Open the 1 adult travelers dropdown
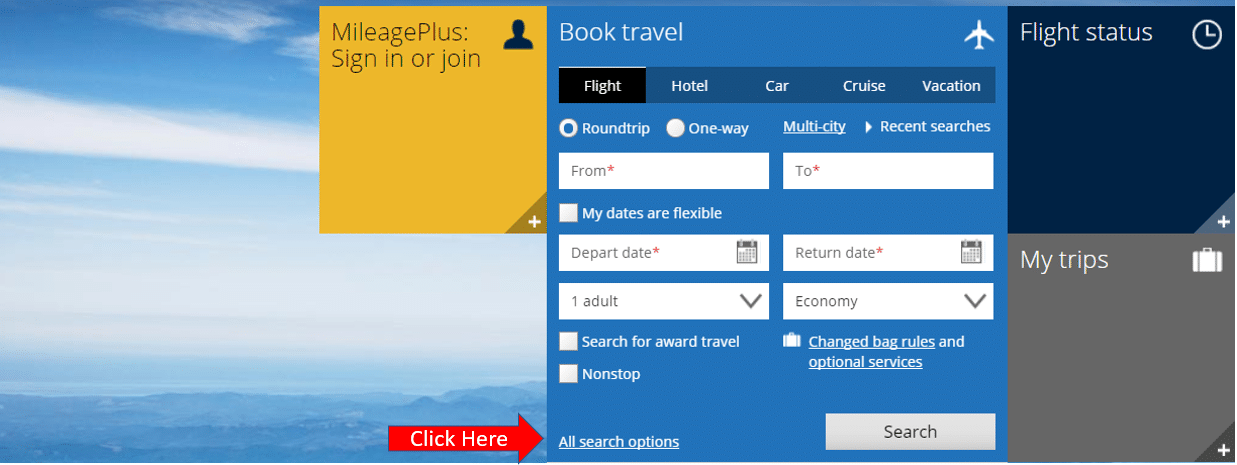 tap(664, 301)
